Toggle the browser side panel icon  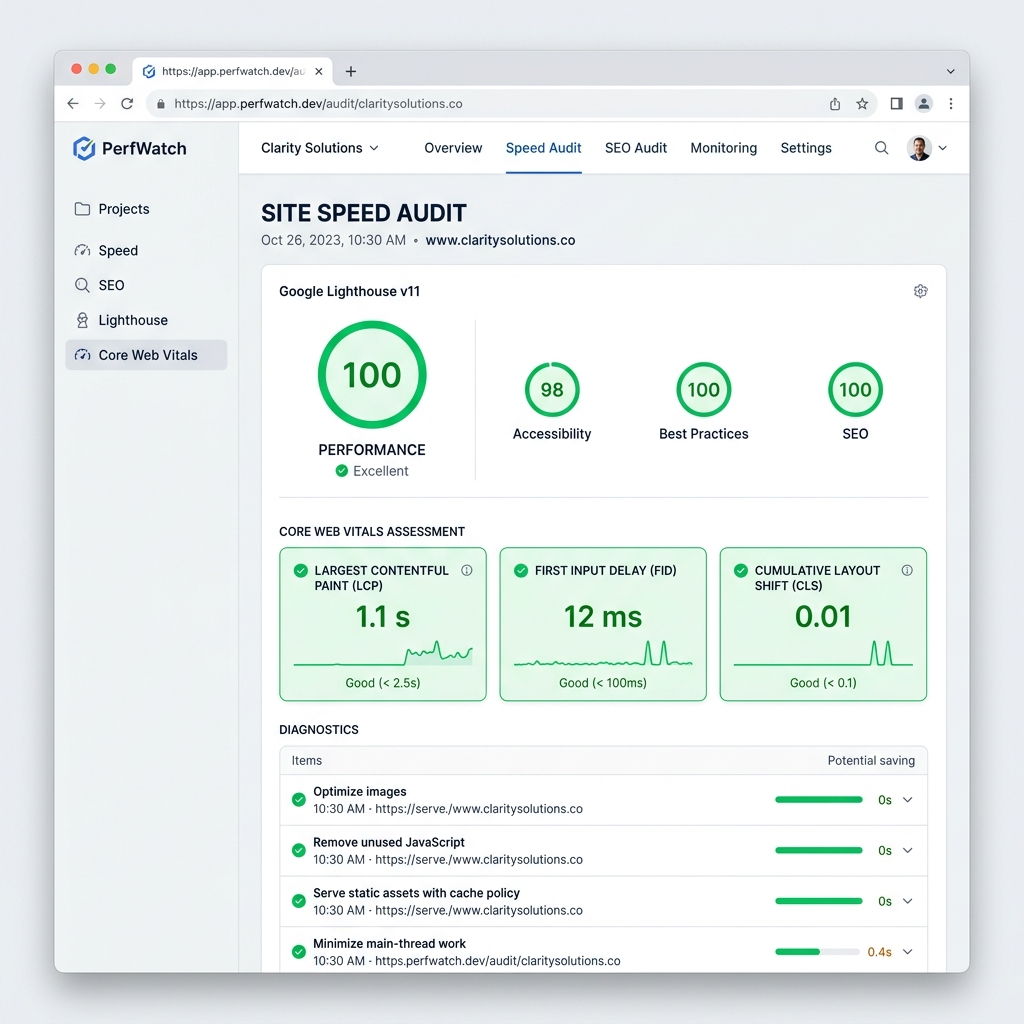pyautogui.click(x=897, y=104)
